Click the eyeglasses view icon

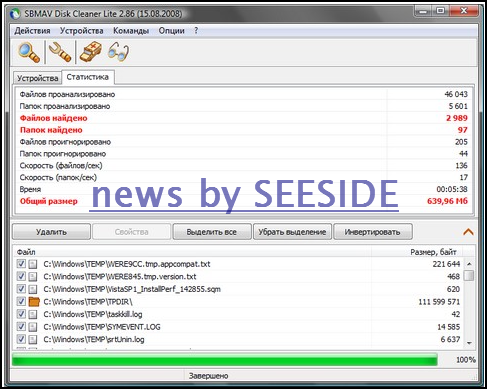click(118, 52)
